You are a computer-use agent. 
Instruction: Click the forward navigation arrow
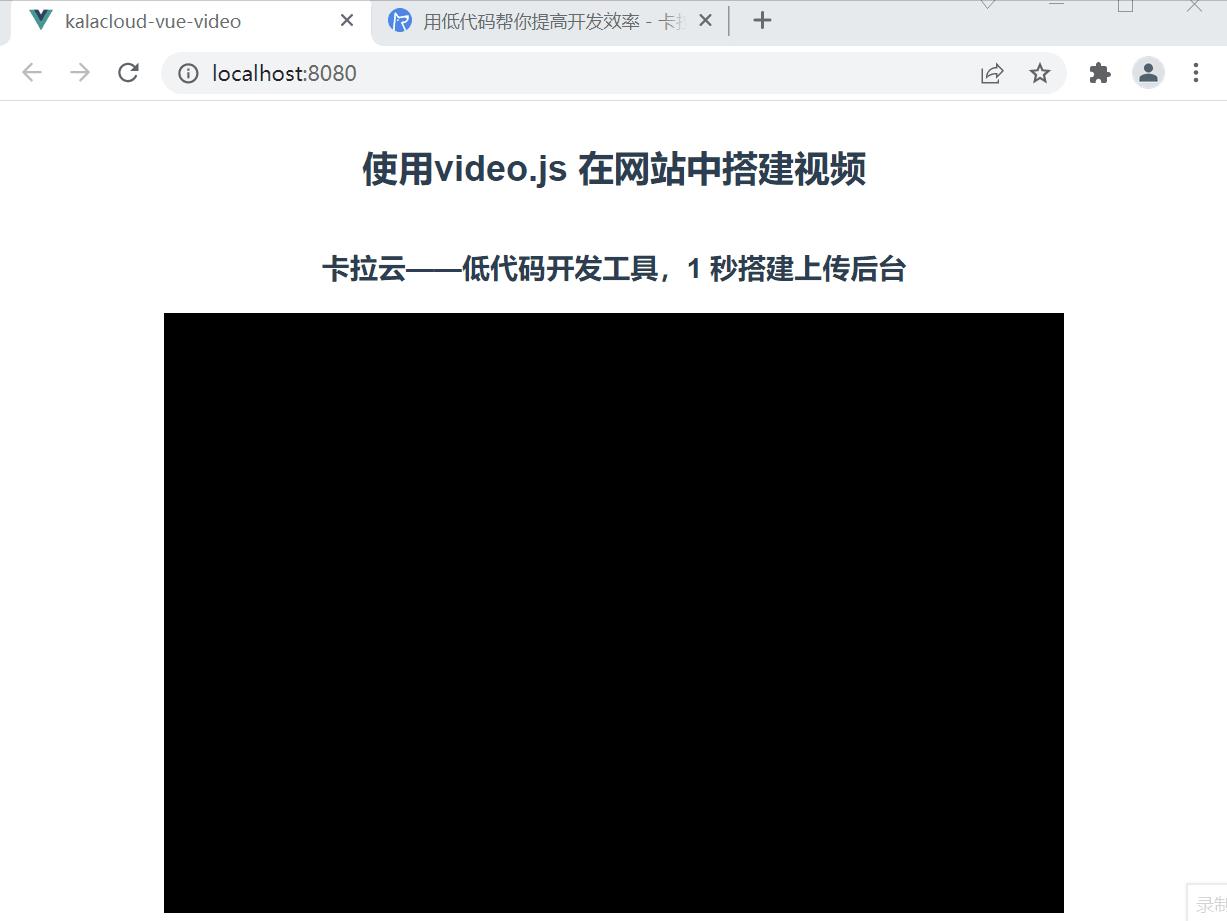click(79, 72)
